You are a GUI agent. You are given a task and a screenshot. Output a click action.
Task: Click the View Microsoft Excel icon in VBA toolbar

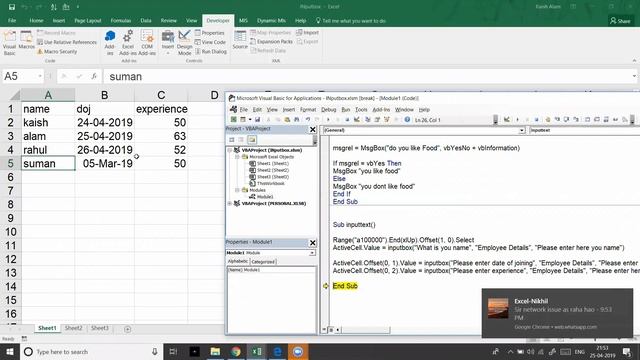click(x=234, y=120)
